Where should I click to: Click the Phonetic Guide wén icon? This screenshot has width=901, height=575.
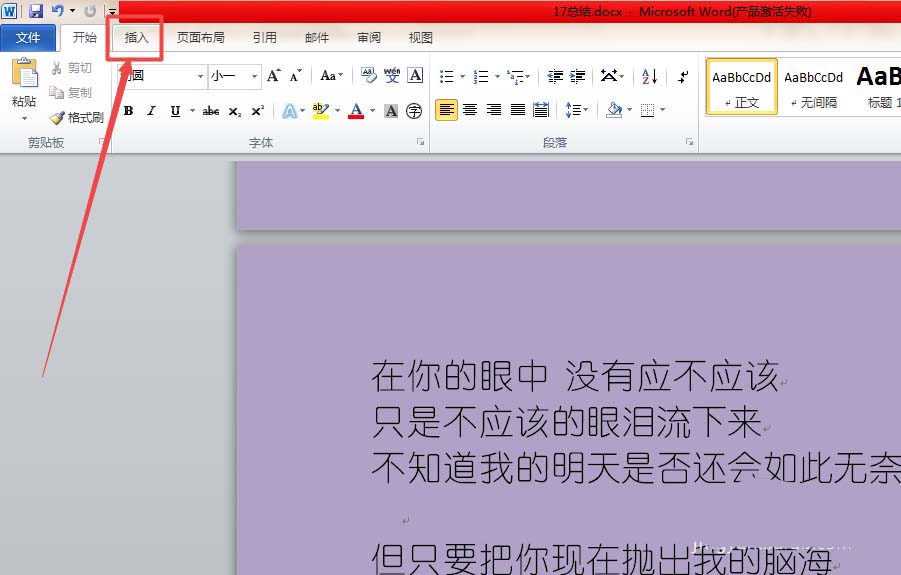(x=392, y=76)
